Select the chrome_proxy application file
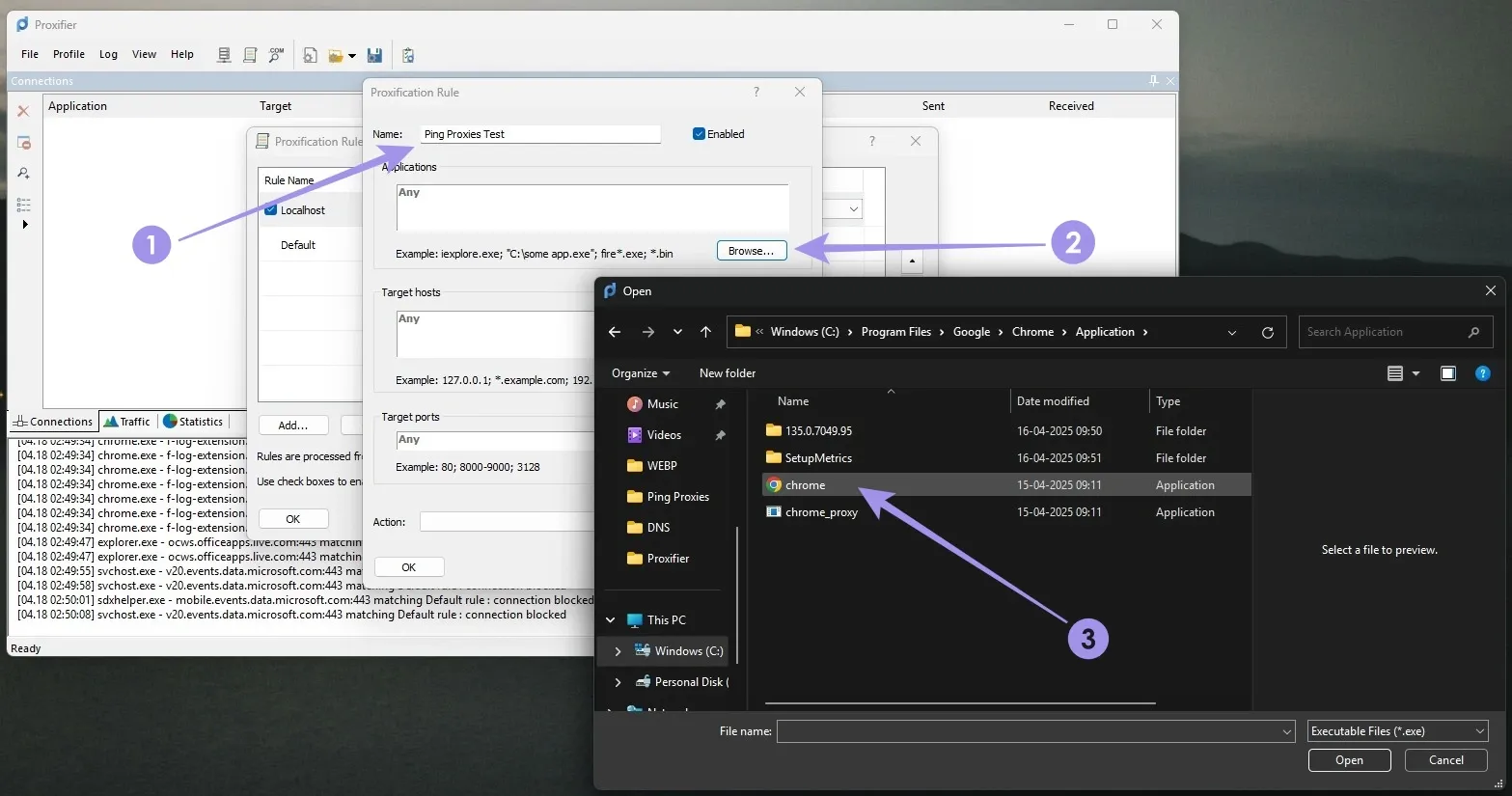 (x=1007, y=512)
